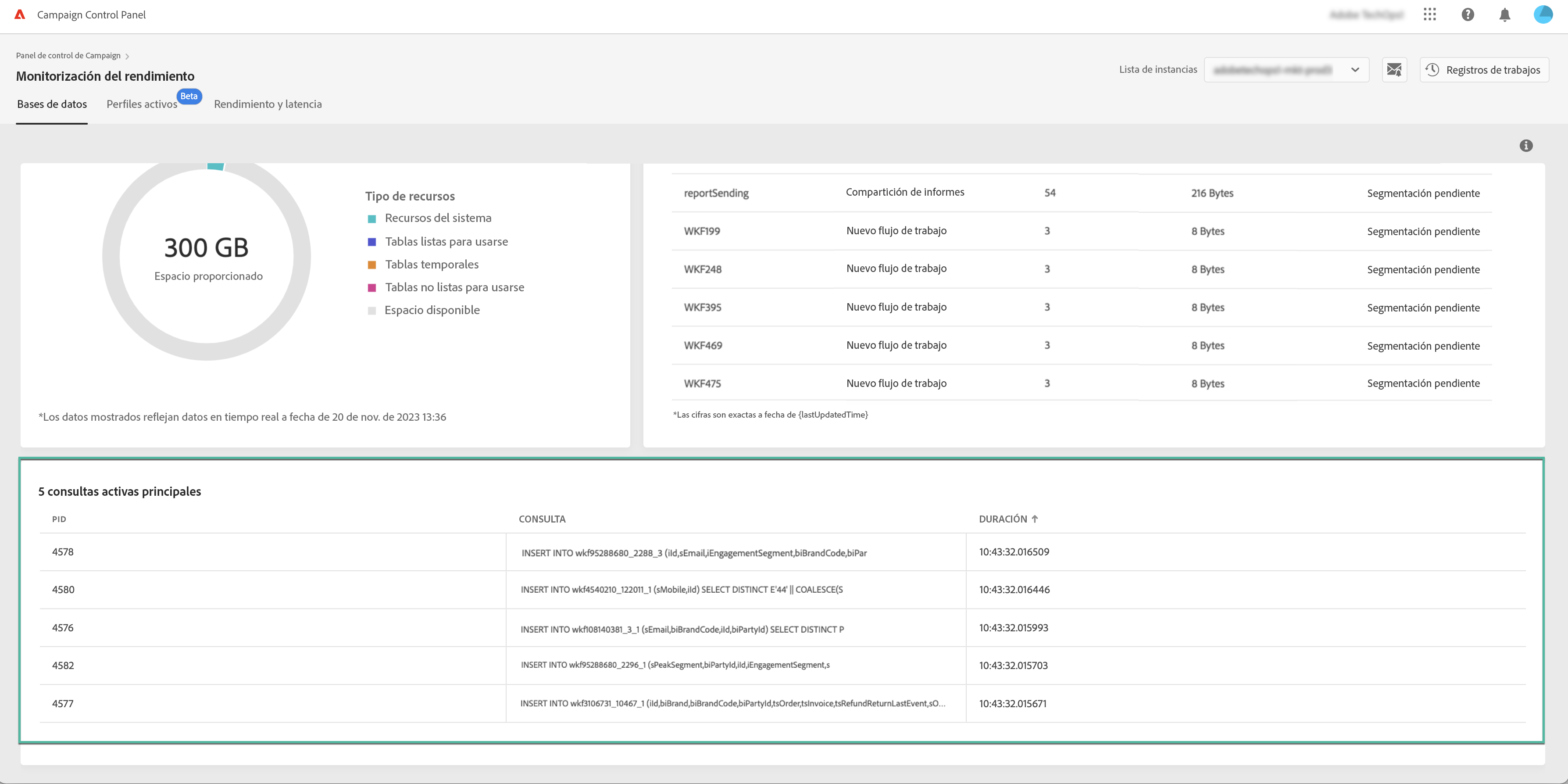The image size is (1568, 784).
Task: Expand the Lista de instancias dropdown
Action: coord(1286,69)
